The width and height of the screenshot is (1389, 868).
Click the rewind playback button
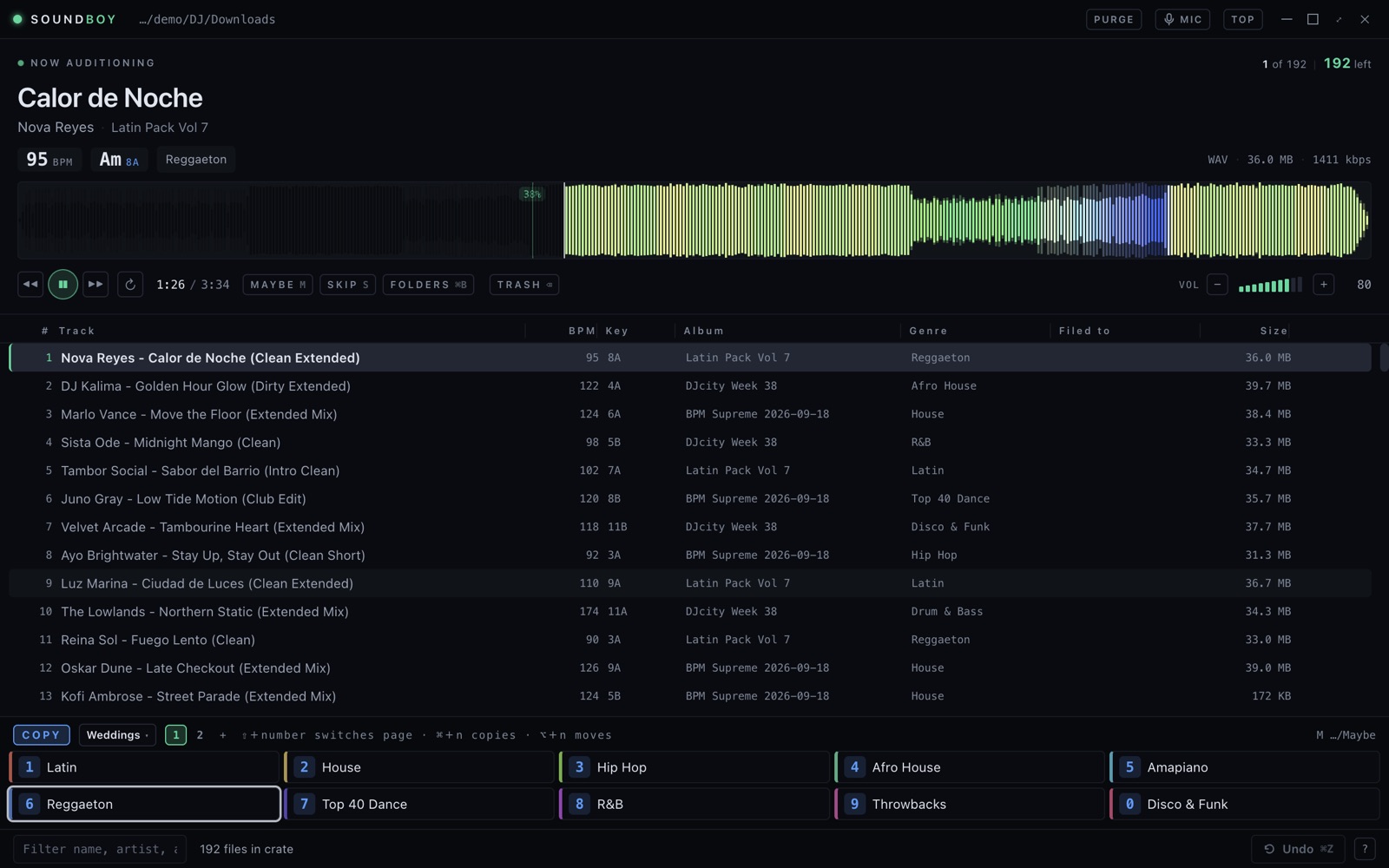[x=30, y=284]
